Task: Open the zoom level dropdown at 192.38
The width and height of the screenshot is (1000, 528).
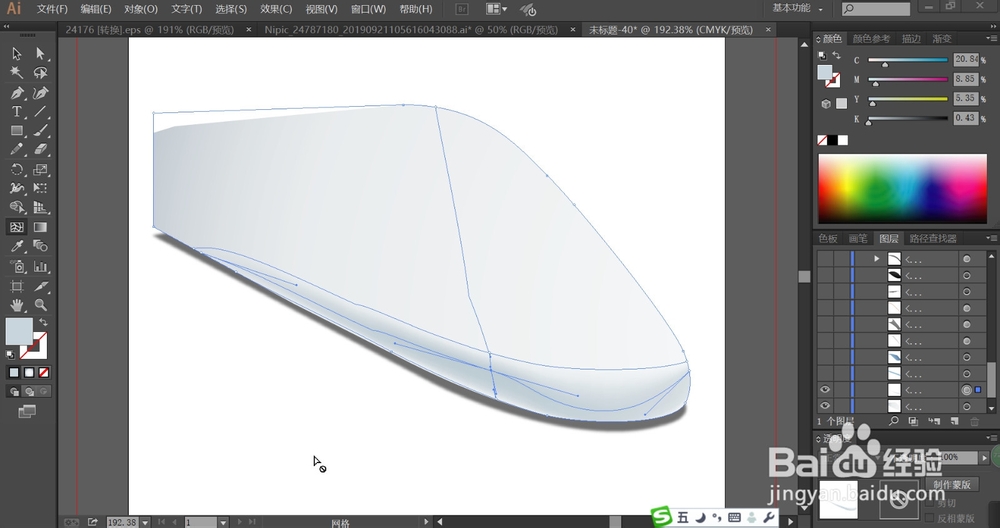Action: [x=145, y=522]
